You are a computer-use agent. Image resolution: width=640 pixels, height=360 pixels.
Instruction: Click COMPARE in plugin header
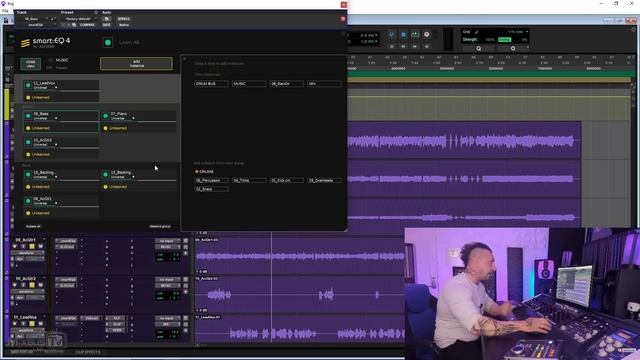point(87,25)
